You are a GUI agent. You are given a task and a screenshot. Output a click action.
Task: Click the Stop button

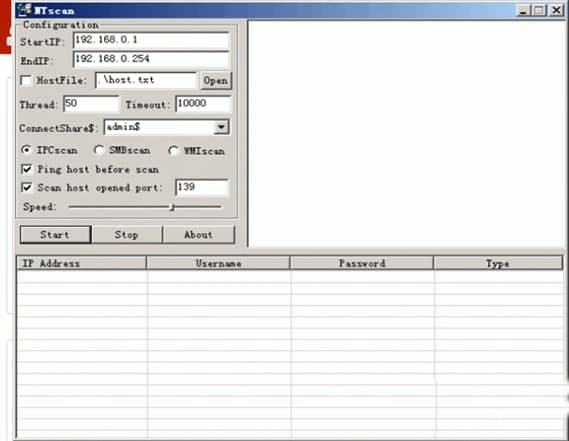click(127, 235)
